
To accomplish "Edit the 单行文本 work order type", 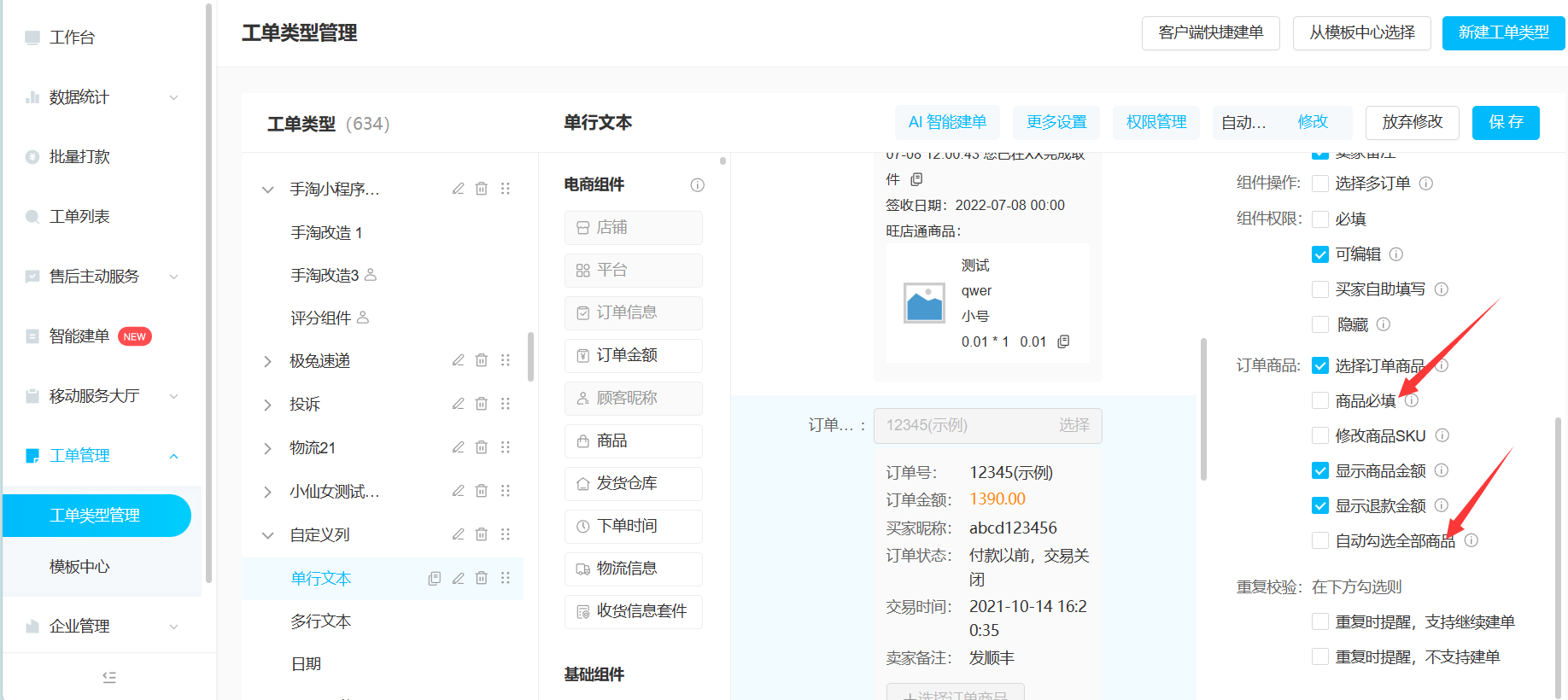I will (459, 578).
